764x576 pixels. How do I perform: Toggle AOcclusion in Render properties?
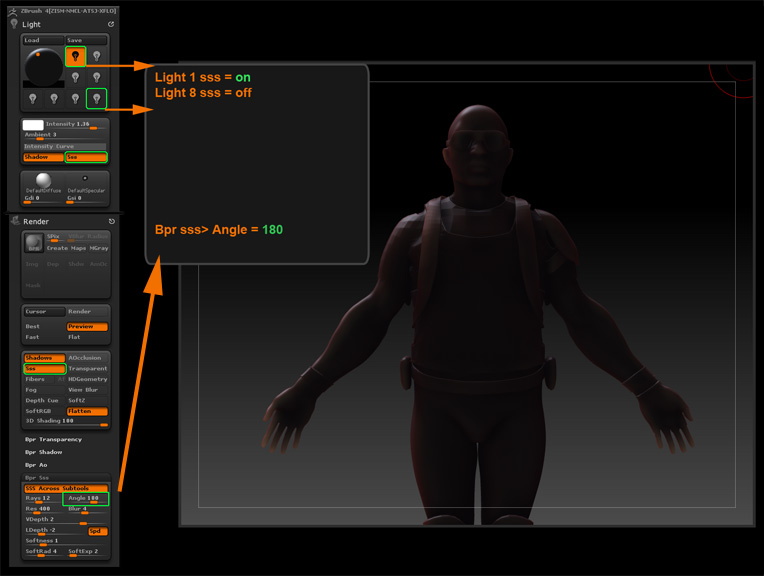[87, 358]
